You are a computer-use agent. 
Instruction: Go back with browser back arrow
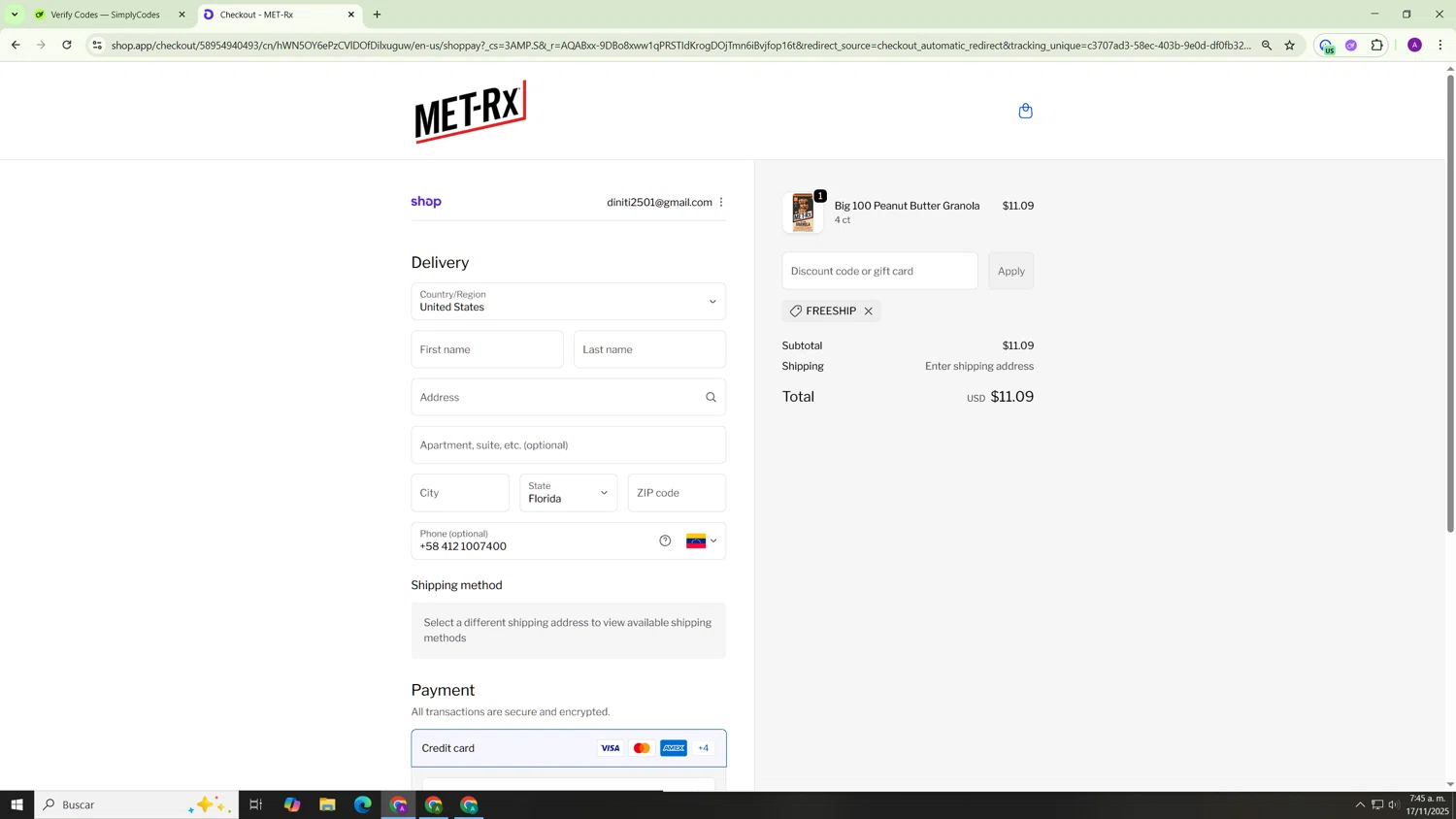(16, 45)
